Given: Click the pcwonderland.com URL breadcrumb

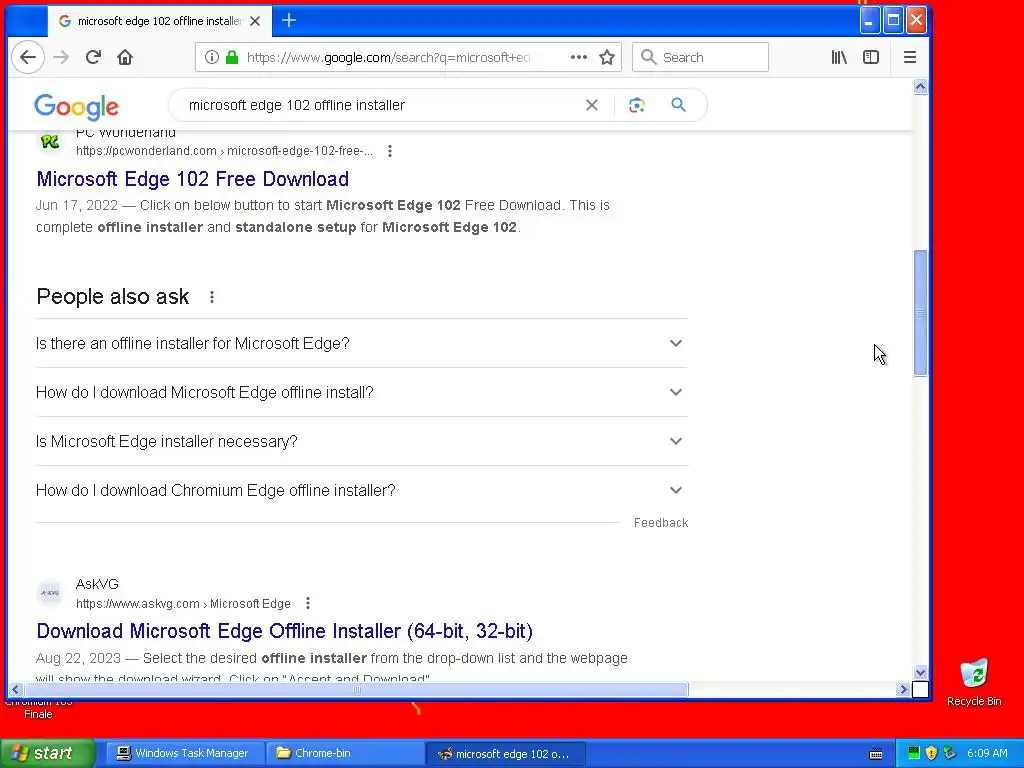Looking at the screenshot, I should [225, 151].
